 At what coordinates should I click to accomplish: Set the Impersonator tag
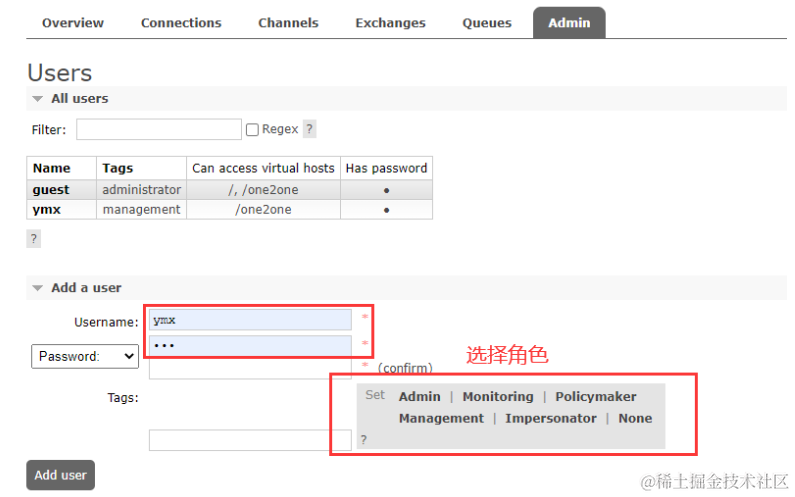click(x=551, y=418)
